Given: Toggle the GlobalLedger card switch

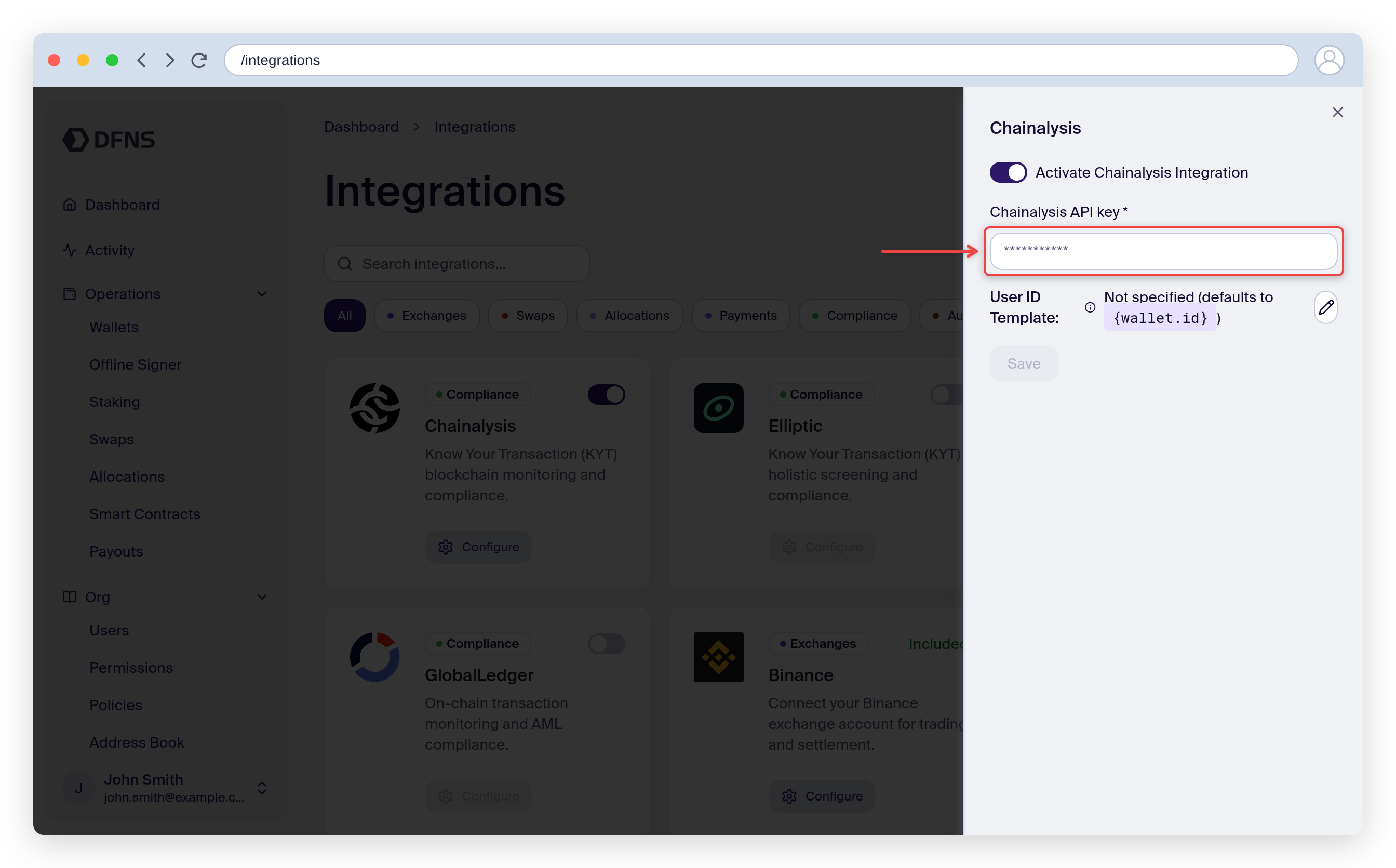Looking at the screenshot, I should [x=606, y=644].
